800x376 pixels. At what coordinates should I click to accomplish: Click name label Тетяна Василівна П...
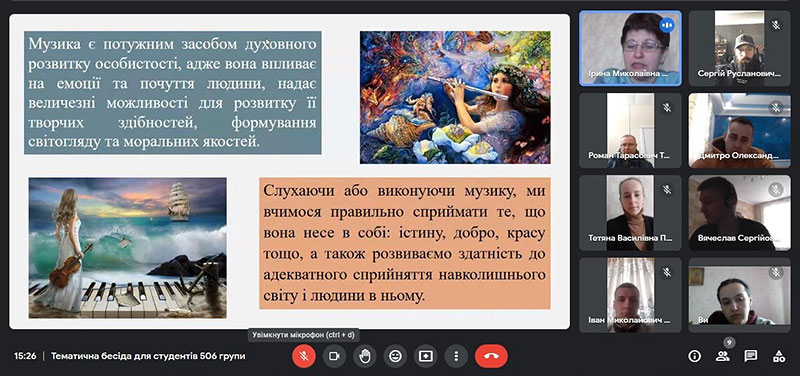(630, 238)
